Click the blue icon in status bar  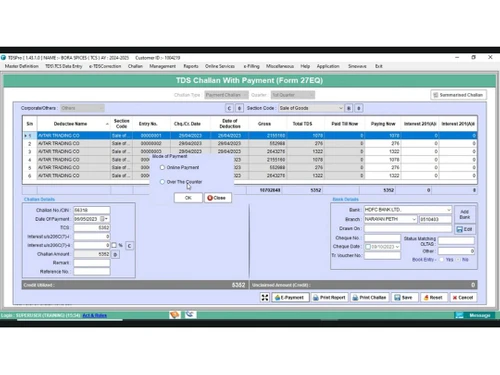190,314
